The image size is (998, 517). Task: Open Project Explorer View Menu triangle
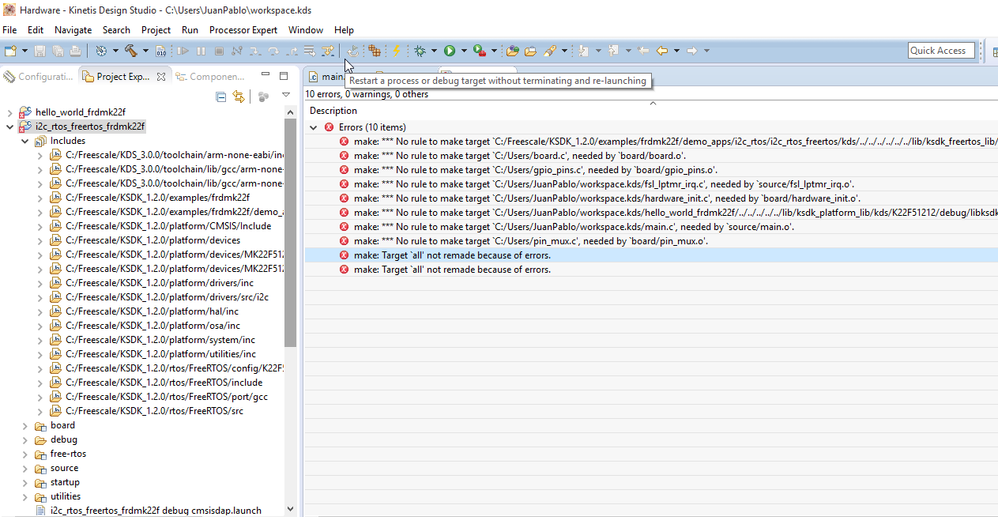pos(286,96)
